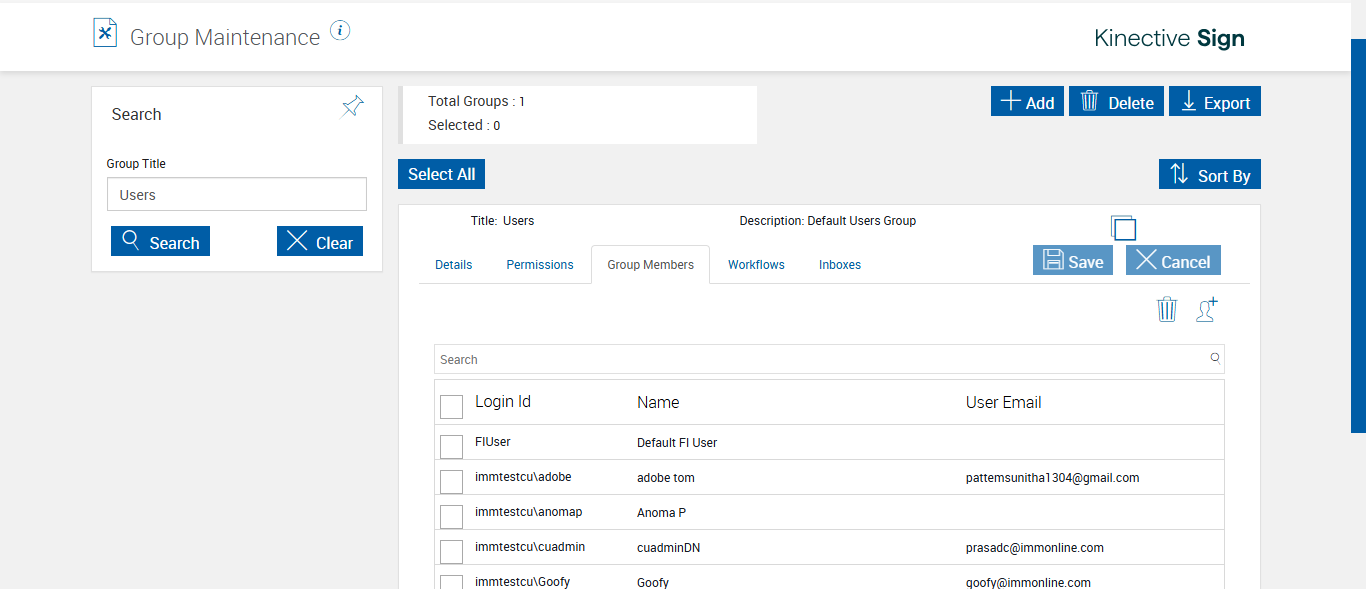The height and width of the screenshot is (589, 1366).
Task: Click the members Search input field
Action: [829, 359]
